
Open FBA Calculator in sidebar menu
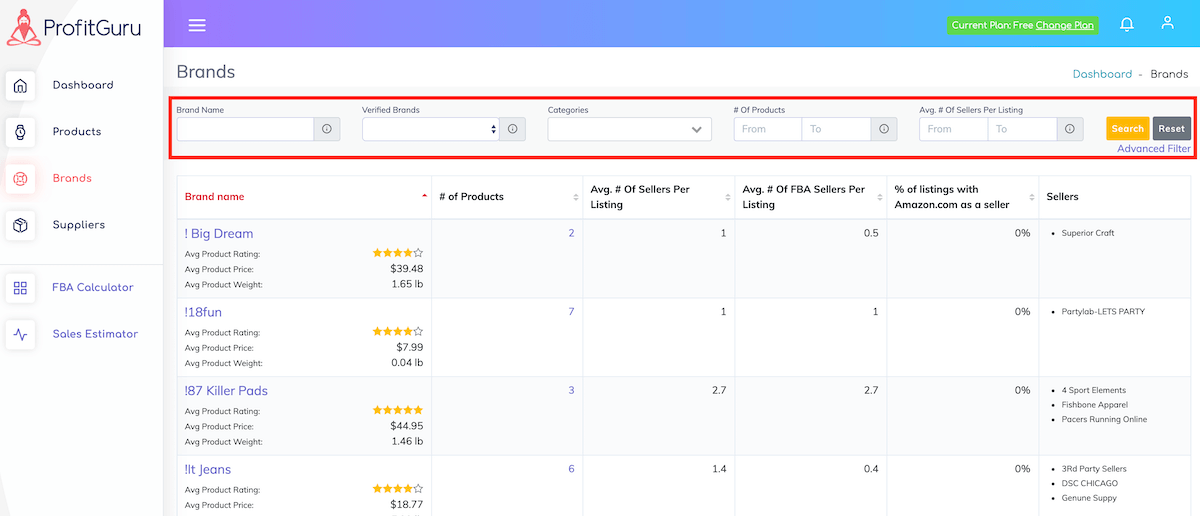pos(93,287)
